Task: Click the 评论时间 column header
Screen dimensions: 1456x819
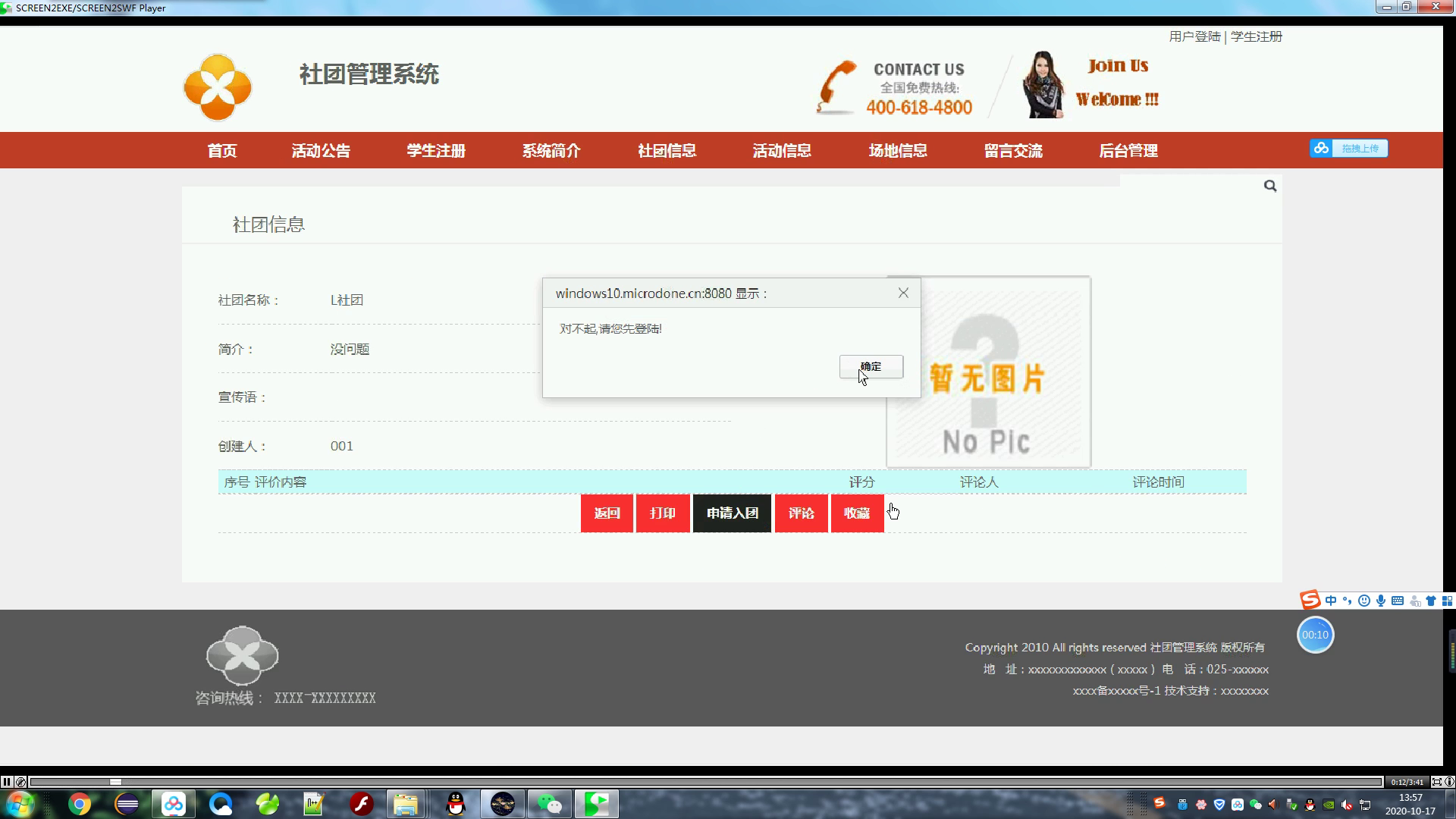Action: pyautogui.click(x=1158, y=482)
